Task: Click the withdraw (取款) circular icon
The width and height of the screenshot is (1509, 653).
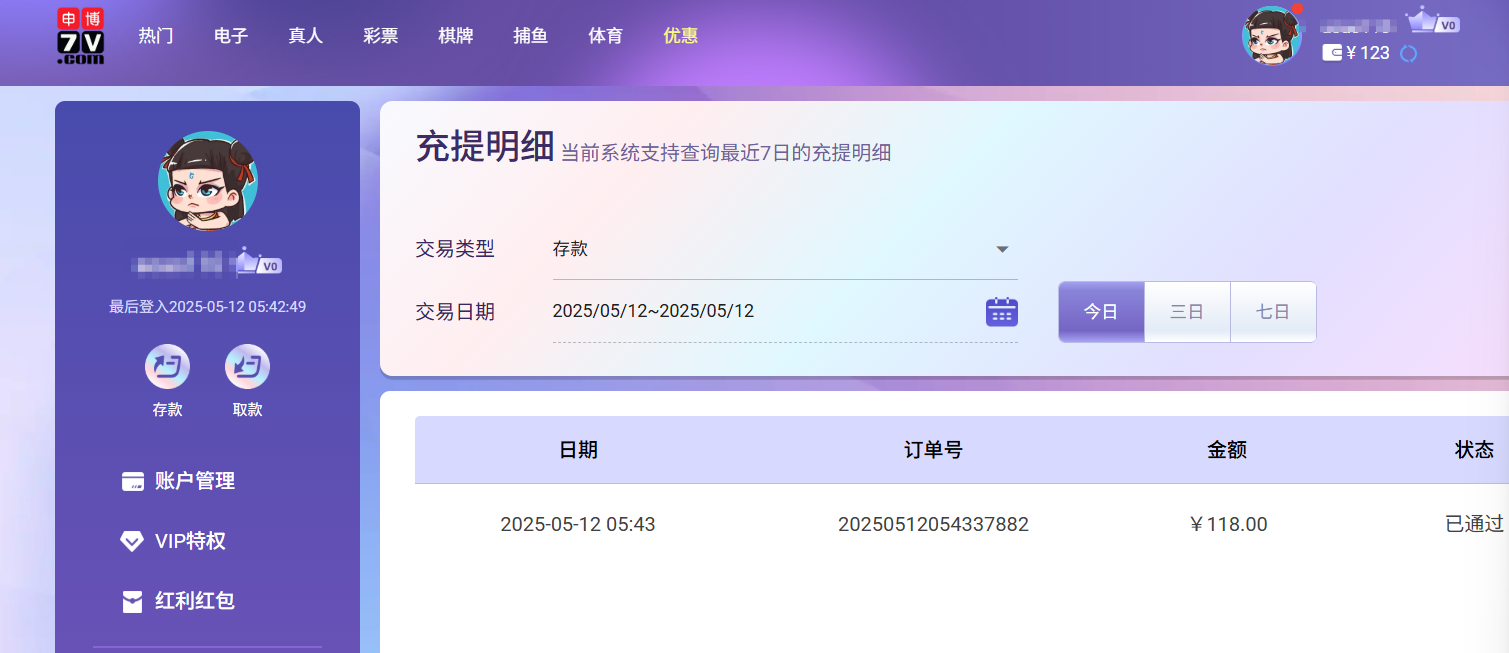Action: click(247, 367)
